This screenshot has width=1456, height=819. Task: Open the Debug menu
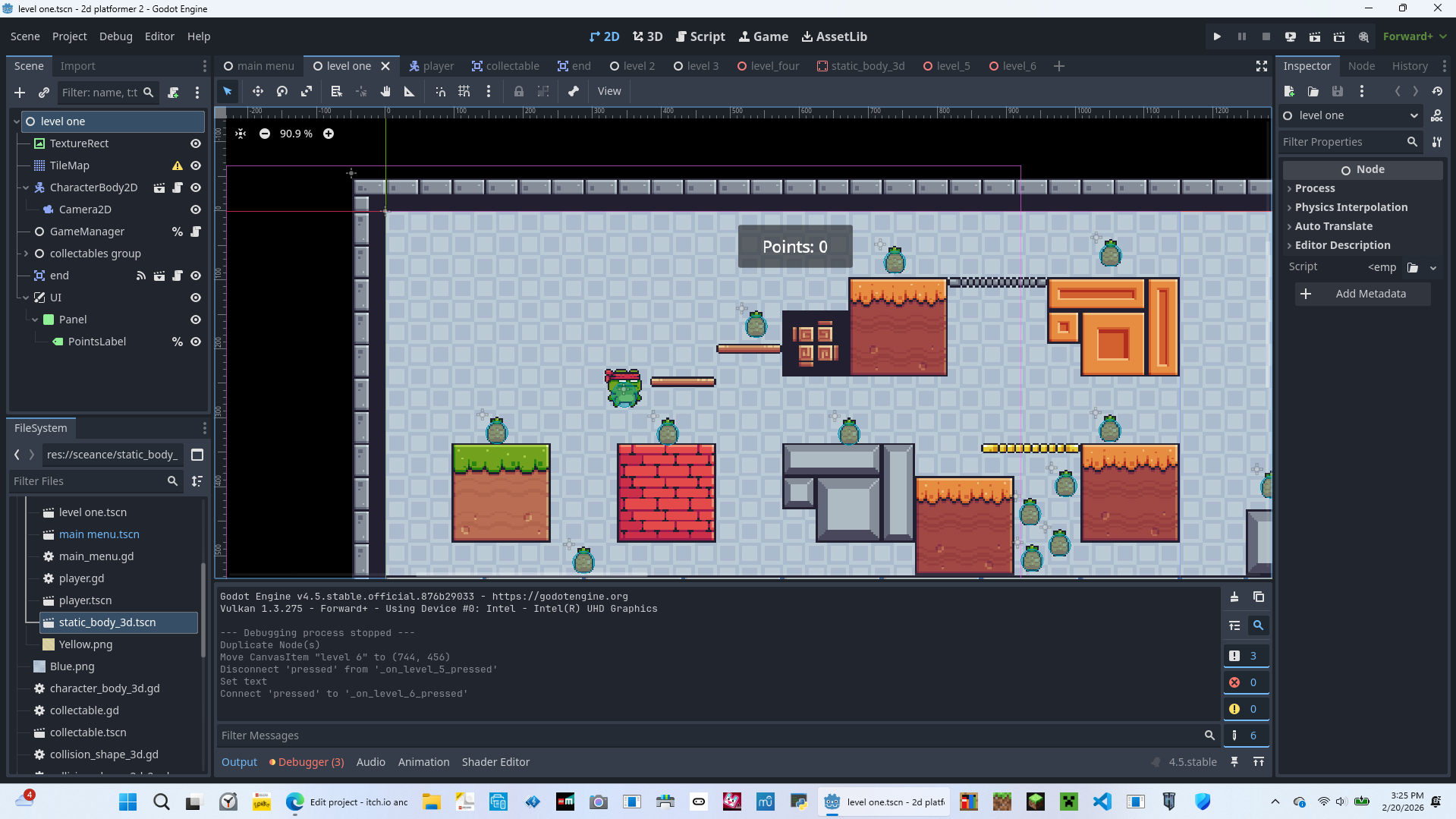tap(115, 36)
